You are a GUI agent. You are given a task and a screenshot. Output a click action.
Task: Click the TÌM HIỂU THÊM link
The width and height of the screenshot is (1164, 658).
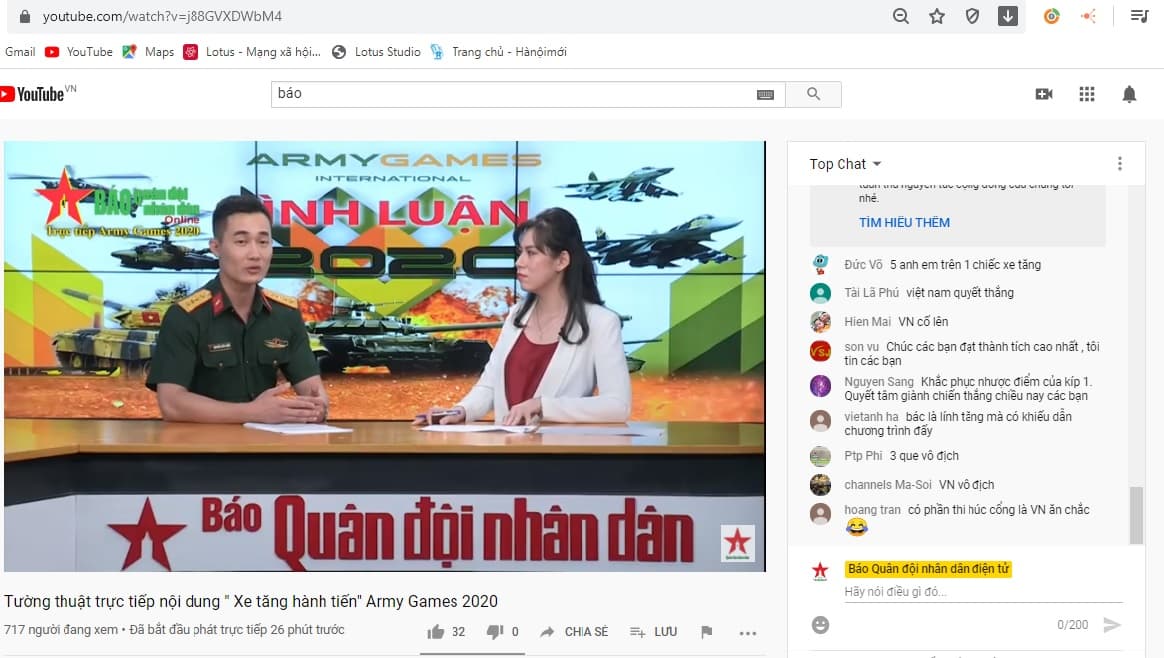[x=904, y=222]
